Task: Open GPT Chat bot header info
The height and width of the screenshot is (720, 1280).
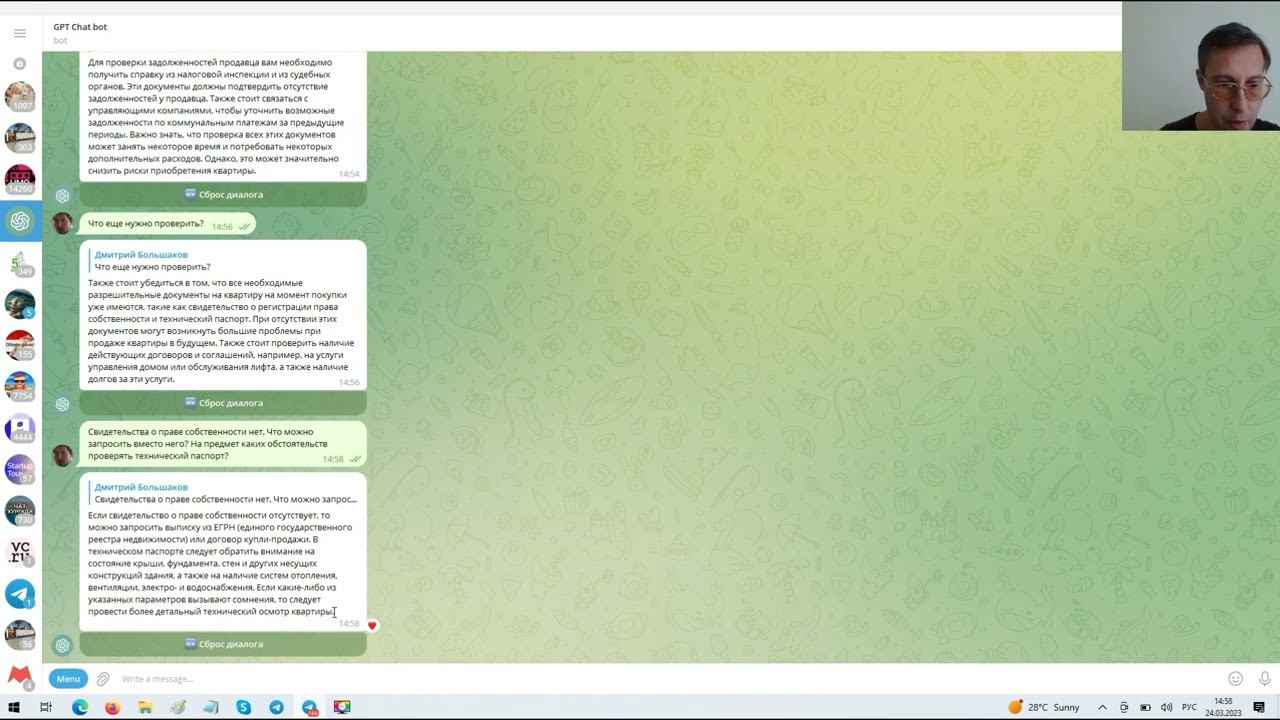Action: (80, 33)
